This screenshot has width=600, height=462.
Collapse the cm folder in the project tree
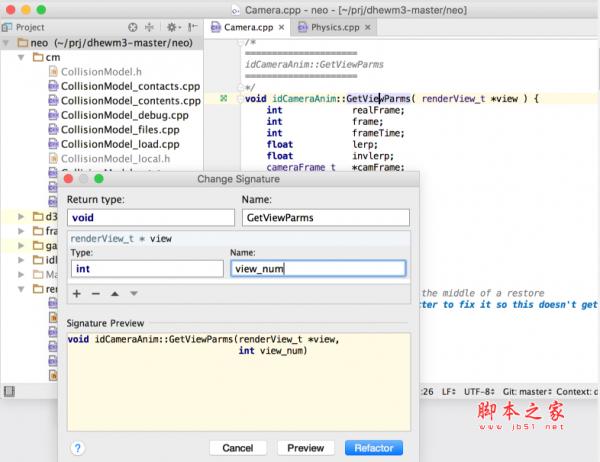pos(23,58)
